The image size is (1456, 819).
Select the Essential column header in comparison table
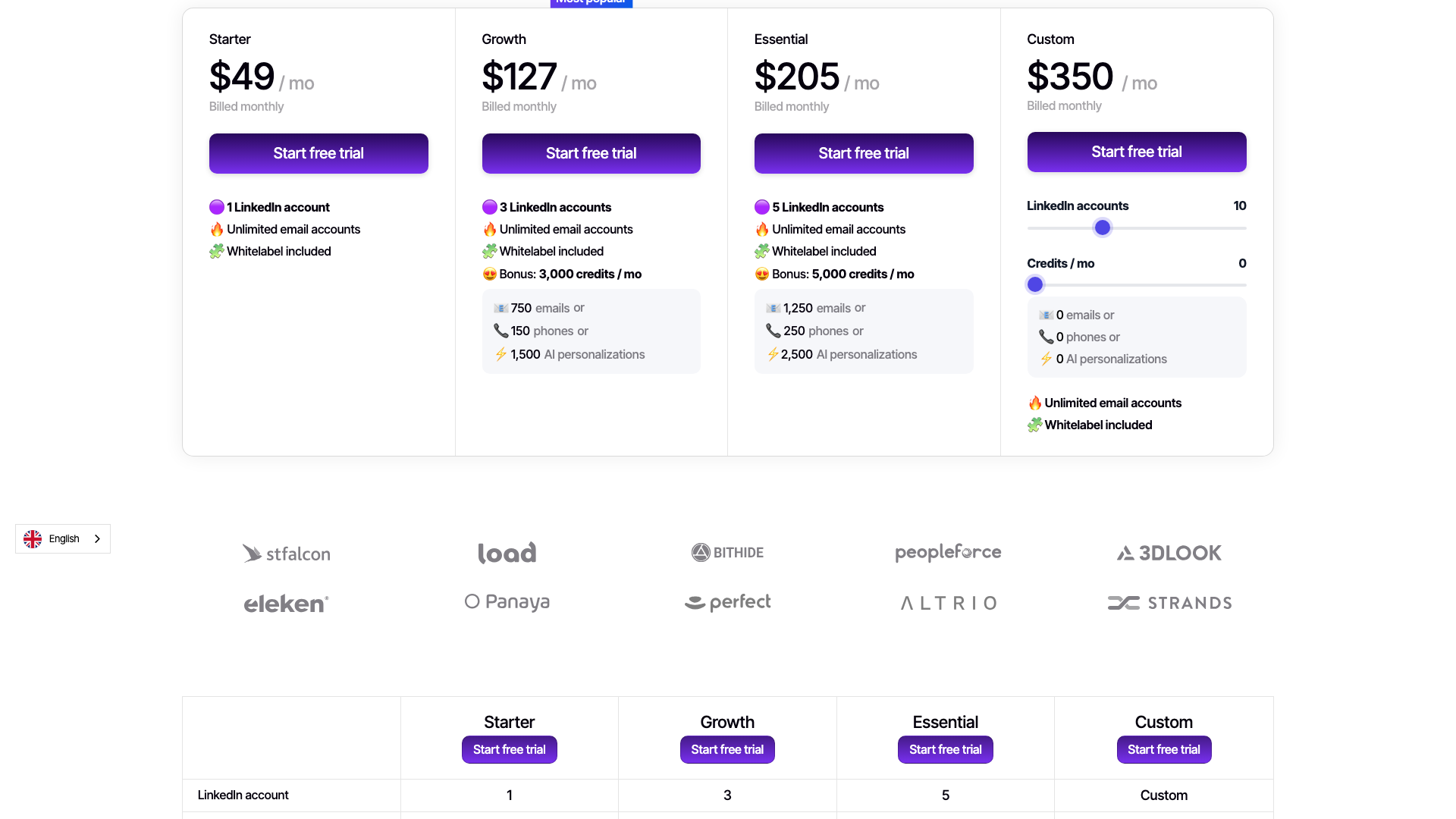[945, 722]
